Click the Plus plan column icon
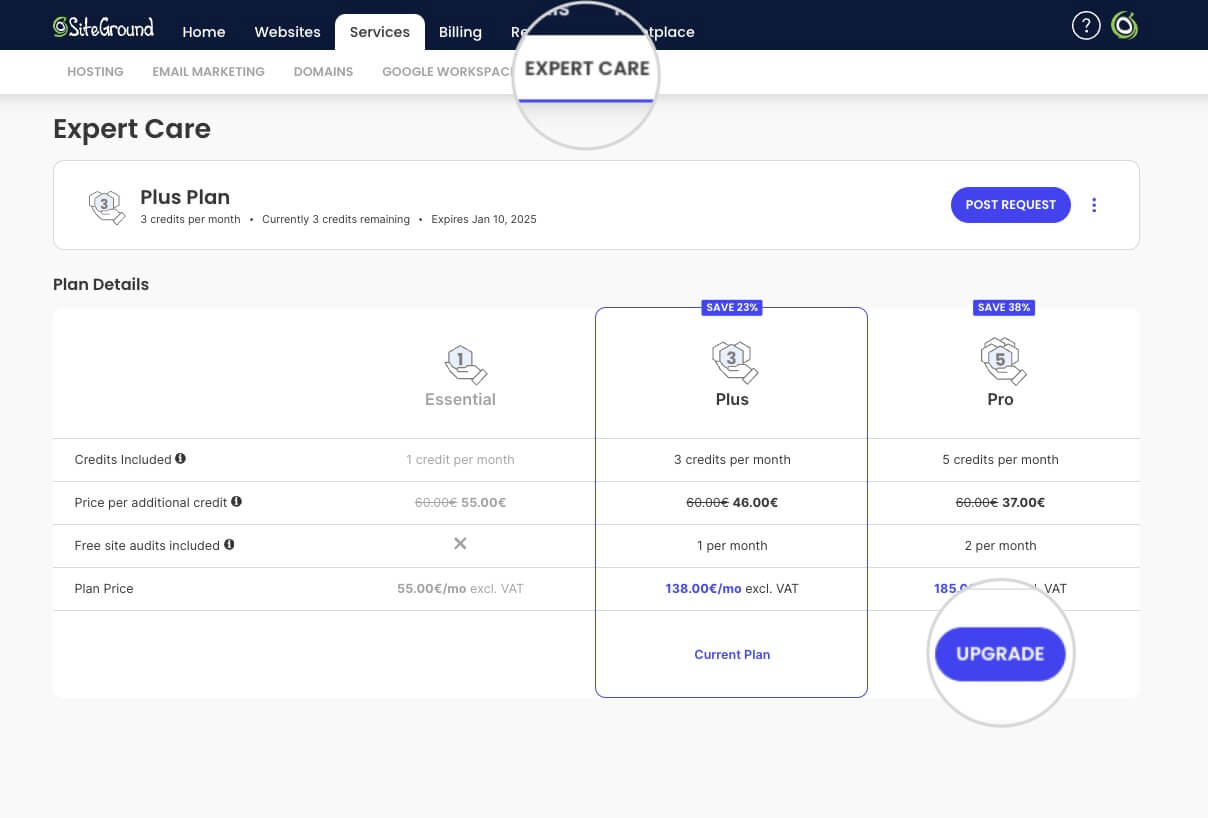The width and height of the screenshot is (1208, 818). click(x=735, y=362)
